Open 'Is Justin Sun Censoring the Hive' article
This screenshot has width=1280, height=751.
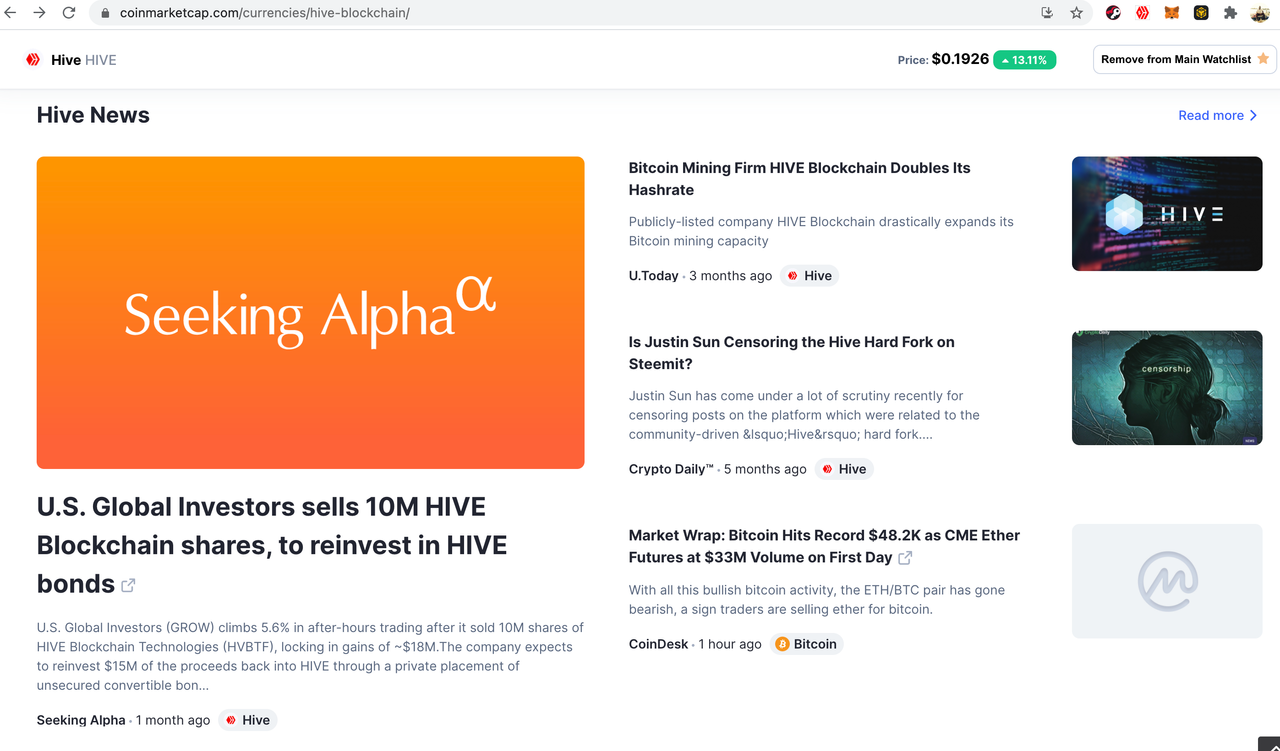[x=791, y=353]
